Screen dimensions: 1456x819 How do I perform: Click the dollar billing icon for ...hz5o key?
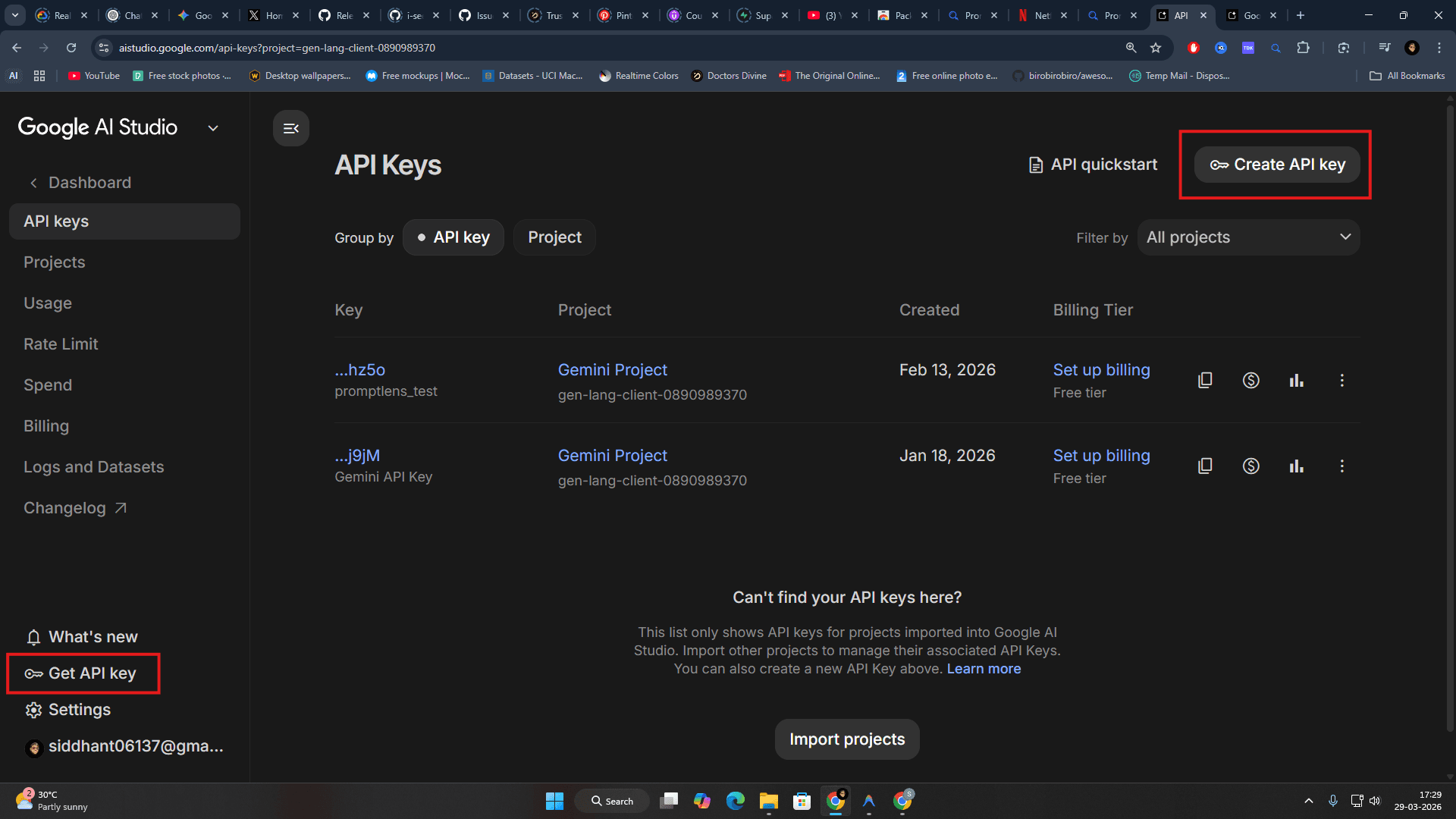[x=1251, y=380]
